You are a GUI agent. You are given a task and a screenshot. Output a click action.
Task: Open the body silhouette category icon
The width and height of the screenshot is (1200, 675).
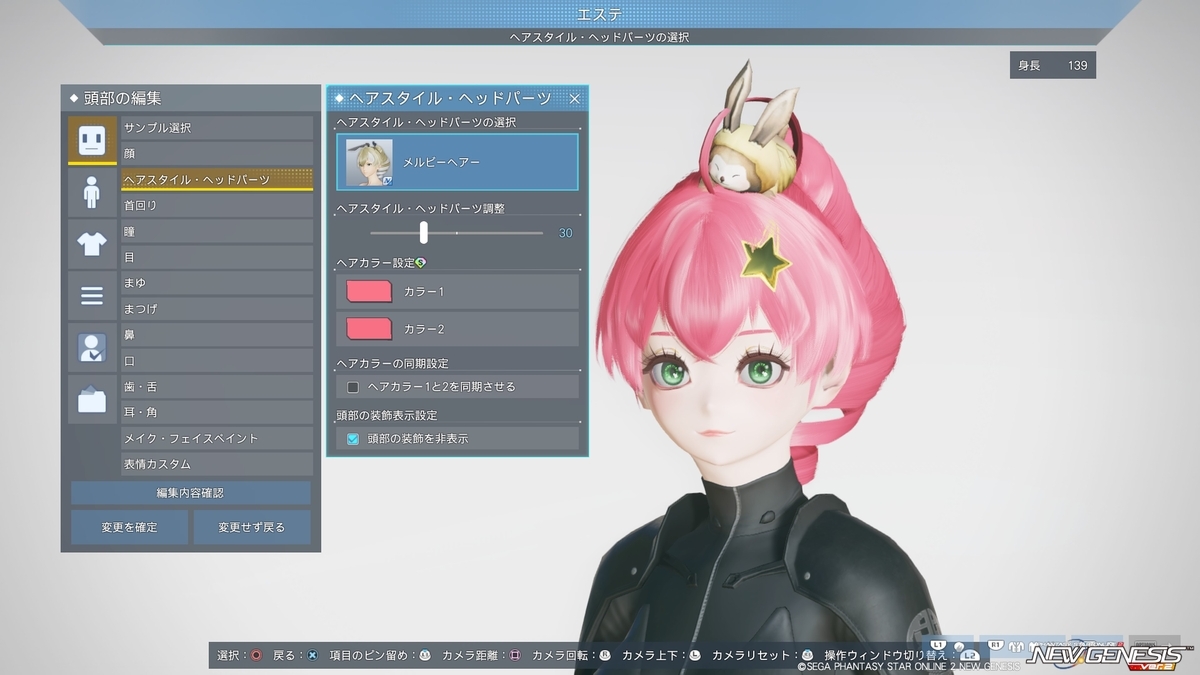pyautogui.click(x=92, y=192)
